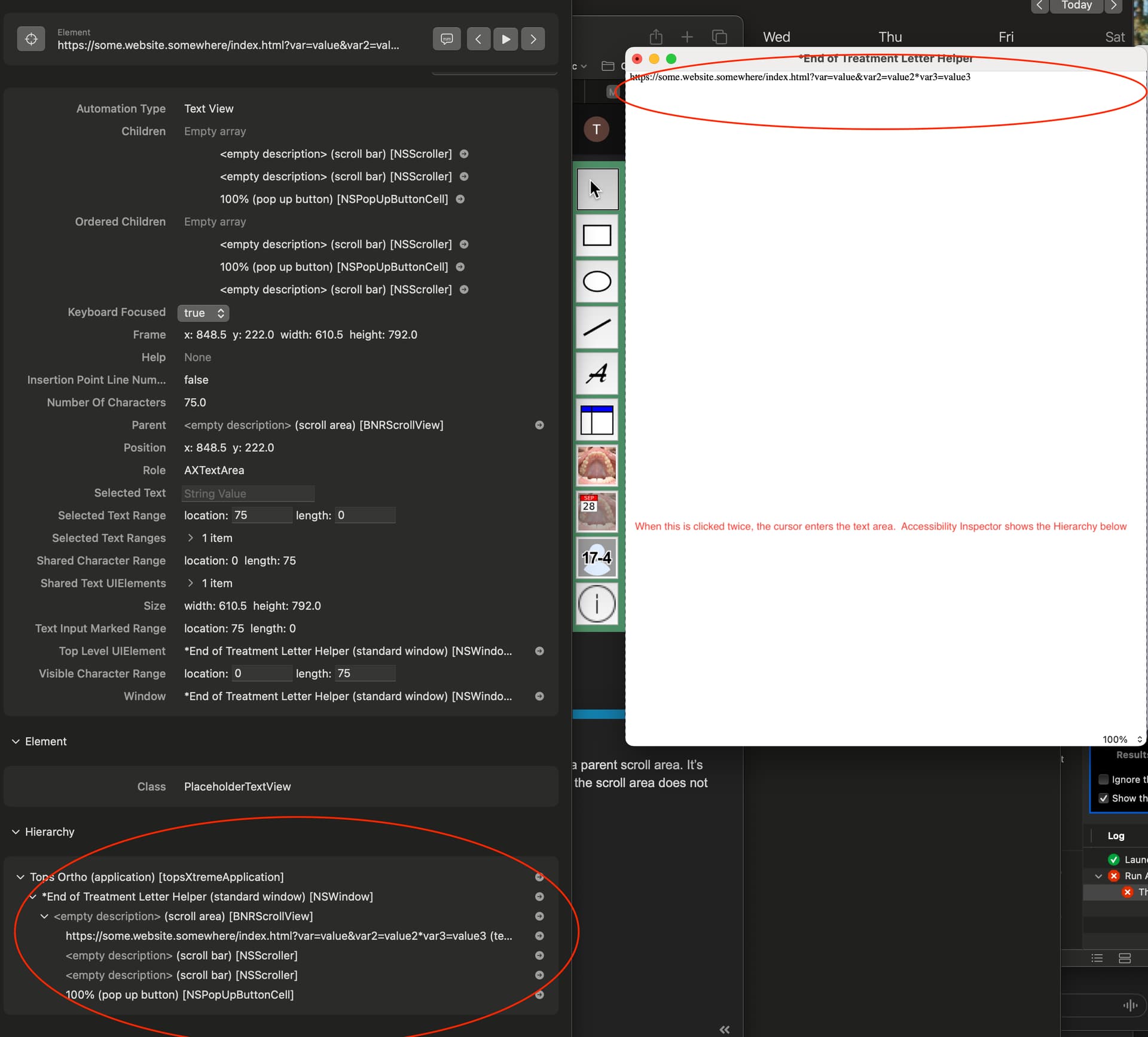Click the inspection target crosshair button
This screenshot has width=1148, height=1037.
click(31, 39)
